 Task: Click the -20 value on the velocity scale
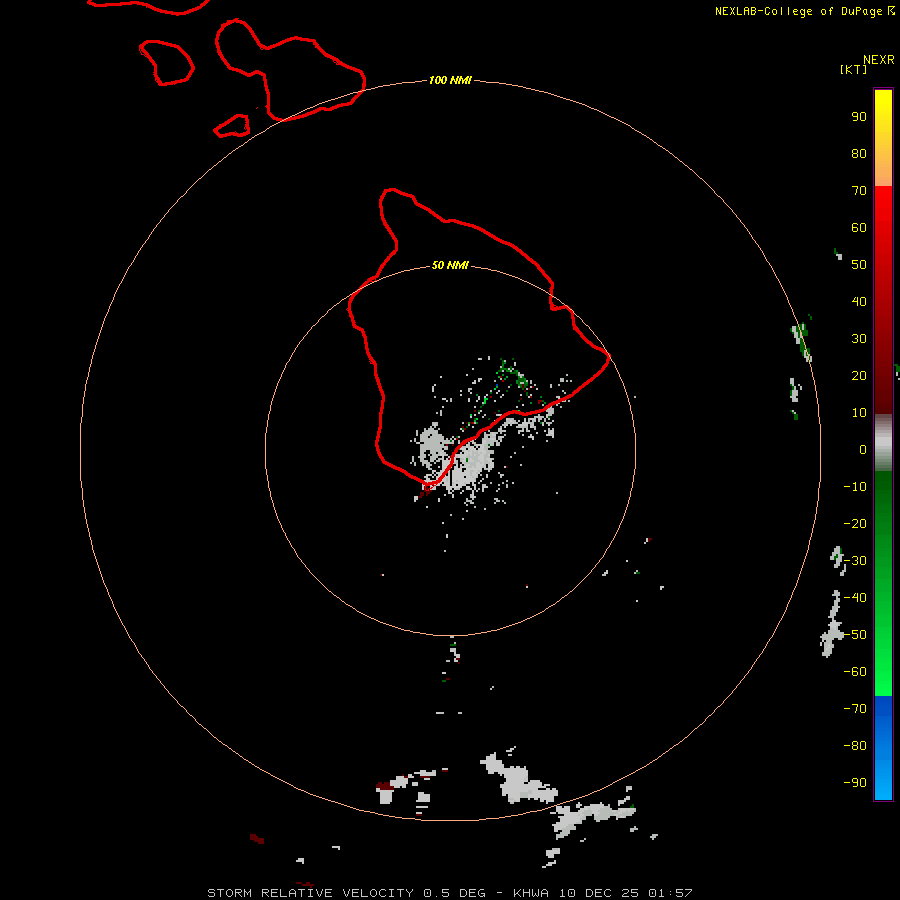pyautogui.click(x=855, y=523)
